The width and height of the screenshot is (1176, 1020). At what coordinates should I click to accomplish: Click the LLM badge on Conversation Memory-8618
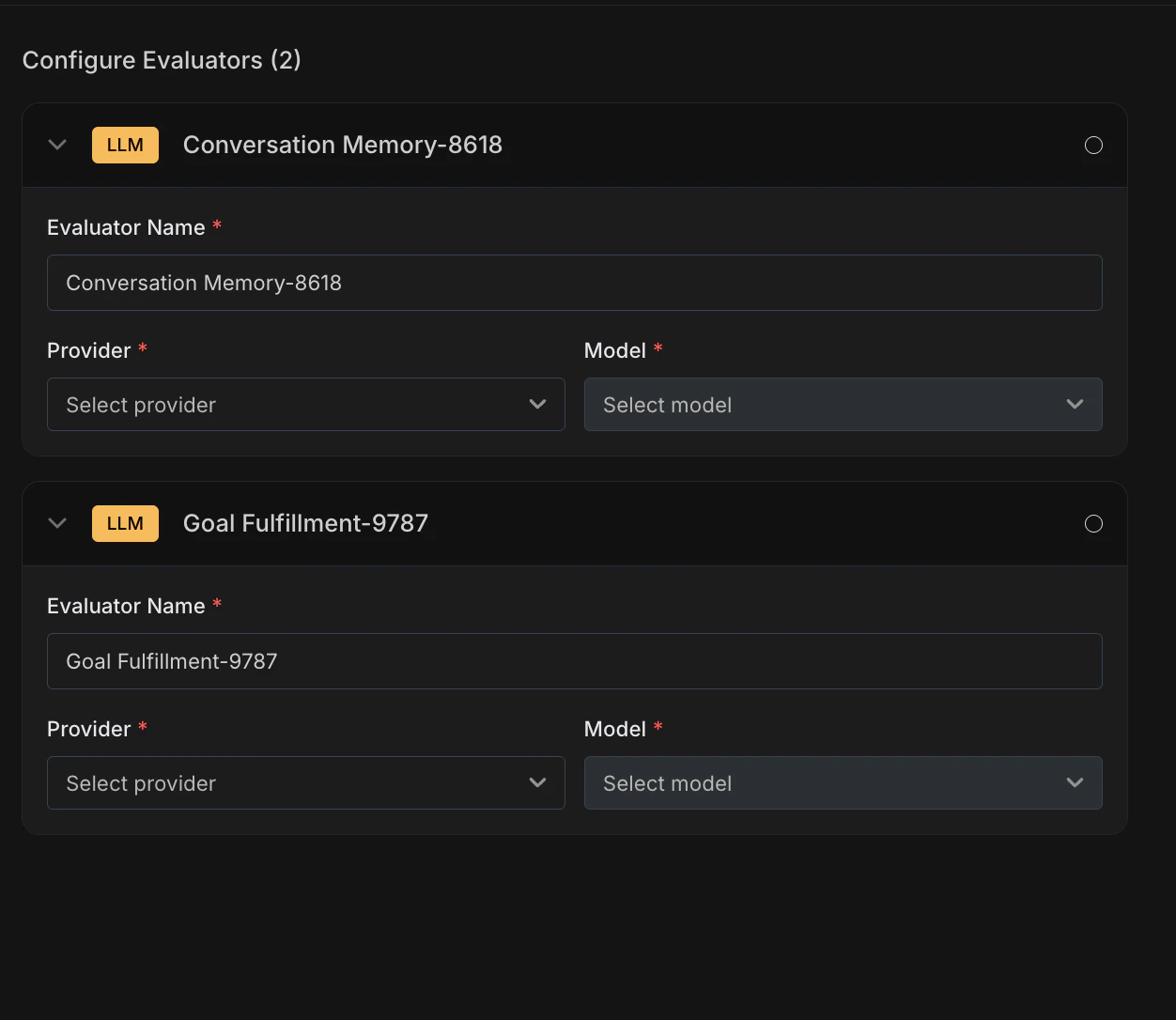point(125,145)
